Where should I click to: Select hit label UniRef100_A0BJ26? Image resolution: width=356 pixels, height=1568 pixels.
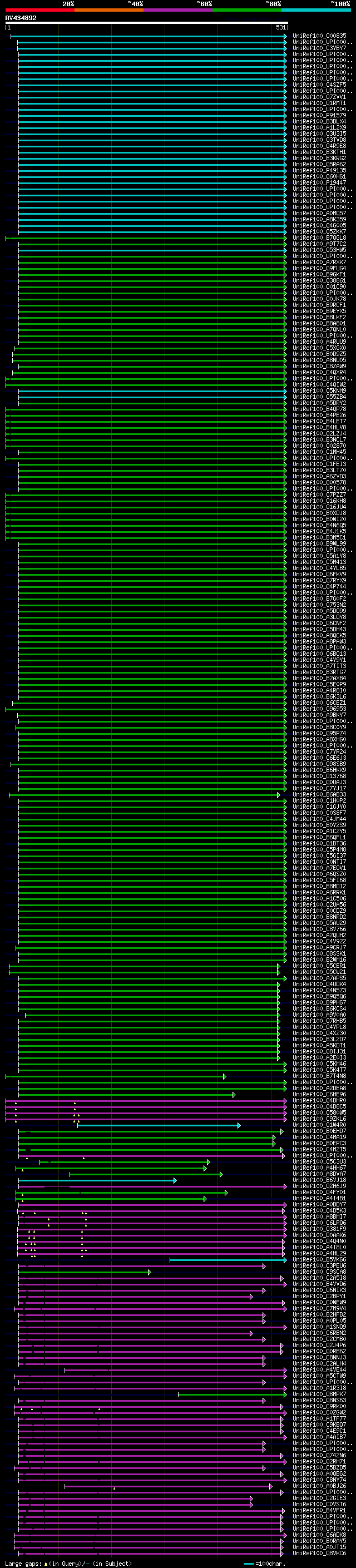pyautogui.click(x=319, y=1486)
